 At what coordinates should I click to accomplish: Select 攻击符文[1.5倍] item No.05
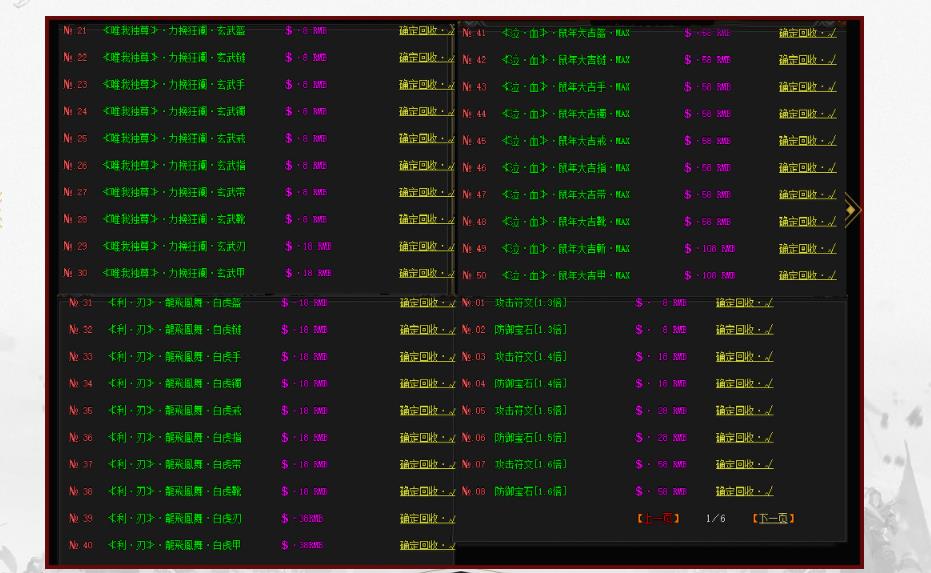pyautogui.click(x=530, y=410)
